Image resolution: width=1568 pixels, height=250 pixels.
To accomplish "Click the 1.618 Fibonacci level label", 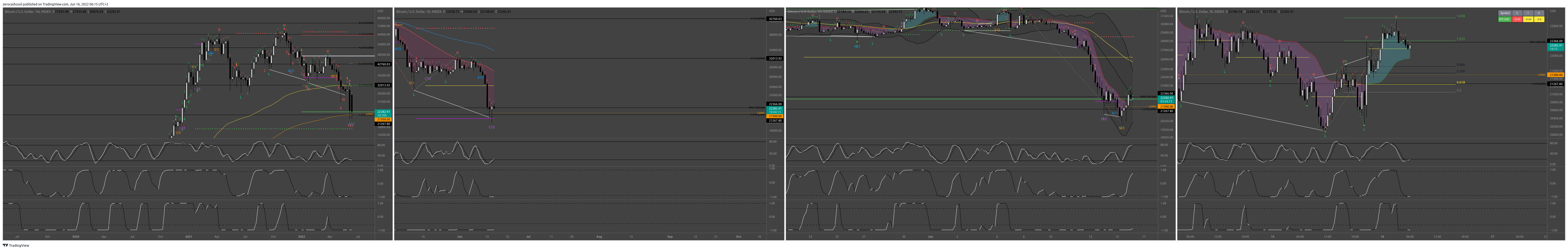I will coord(1460,16).
